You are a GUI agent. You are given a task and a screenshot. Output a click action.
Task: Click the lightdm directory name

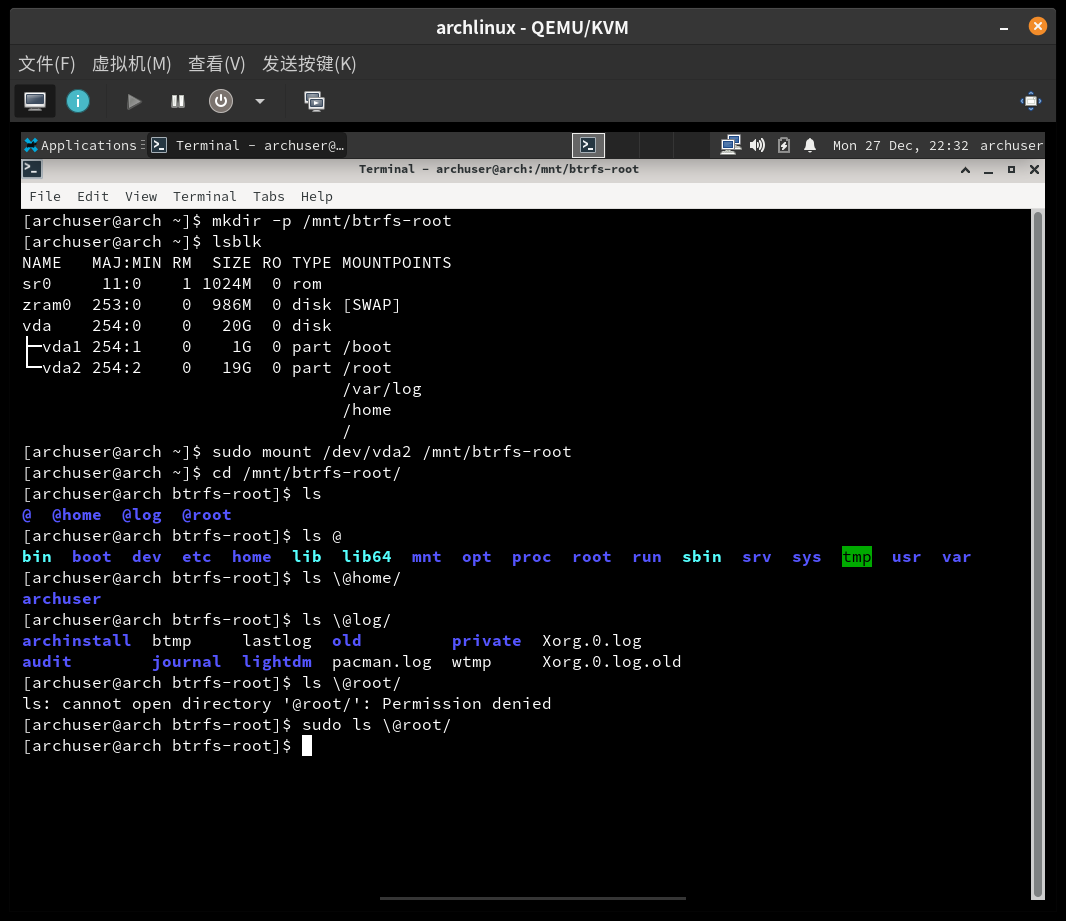(277, 662)
